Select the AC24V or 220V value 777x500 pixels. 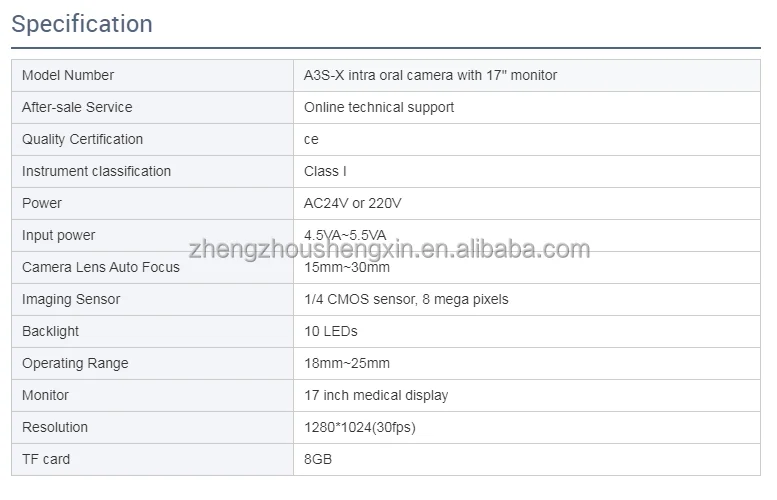pos(352,203)
